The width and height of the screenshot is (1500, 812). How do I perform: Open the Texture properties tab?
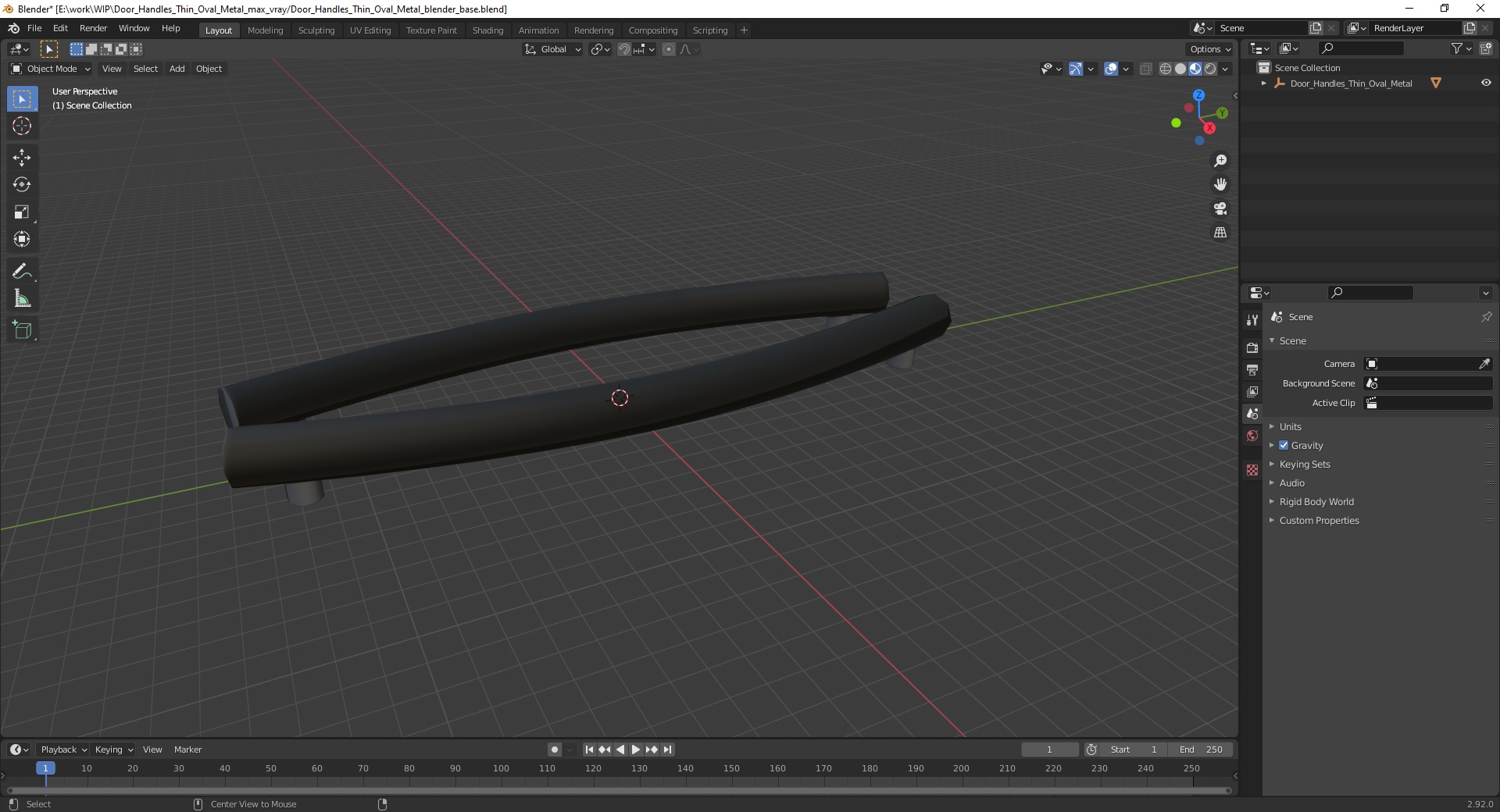(x=1252, y=470)
